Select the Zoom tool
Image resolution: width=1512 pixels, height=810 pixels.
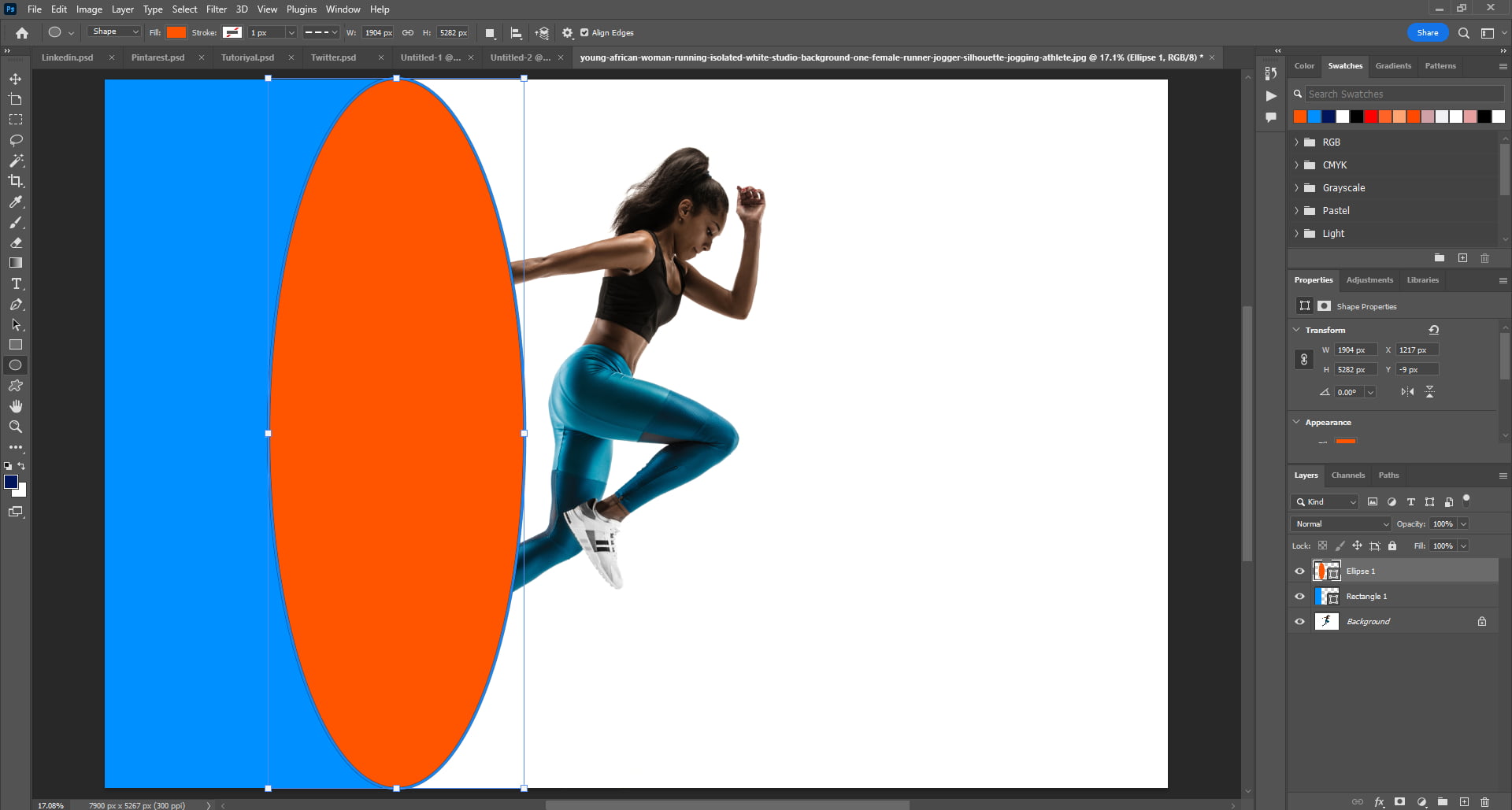point(16,426)
